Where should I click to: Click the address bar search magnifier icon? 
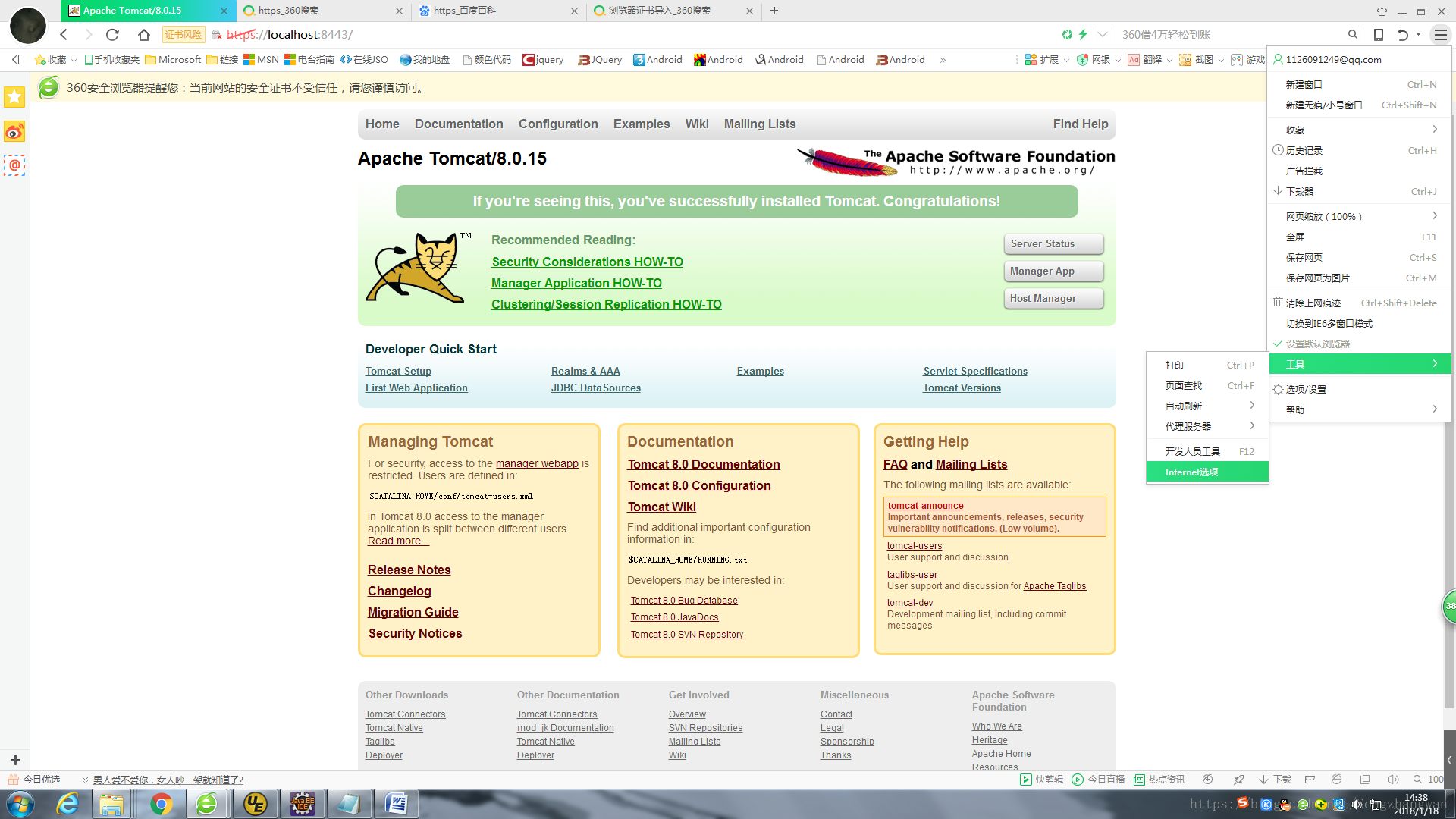coord(1352,35)
